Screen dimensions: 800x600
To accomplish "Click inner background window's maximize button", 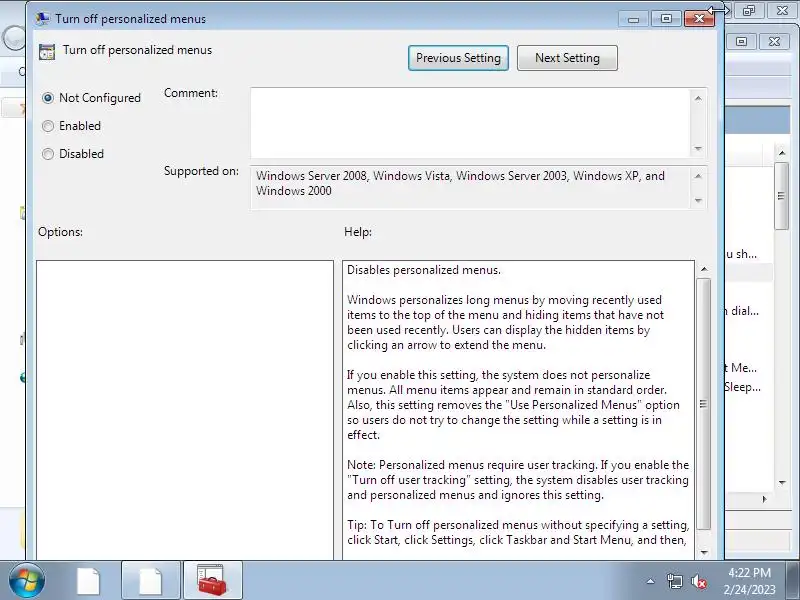I will tap(742, 41).
